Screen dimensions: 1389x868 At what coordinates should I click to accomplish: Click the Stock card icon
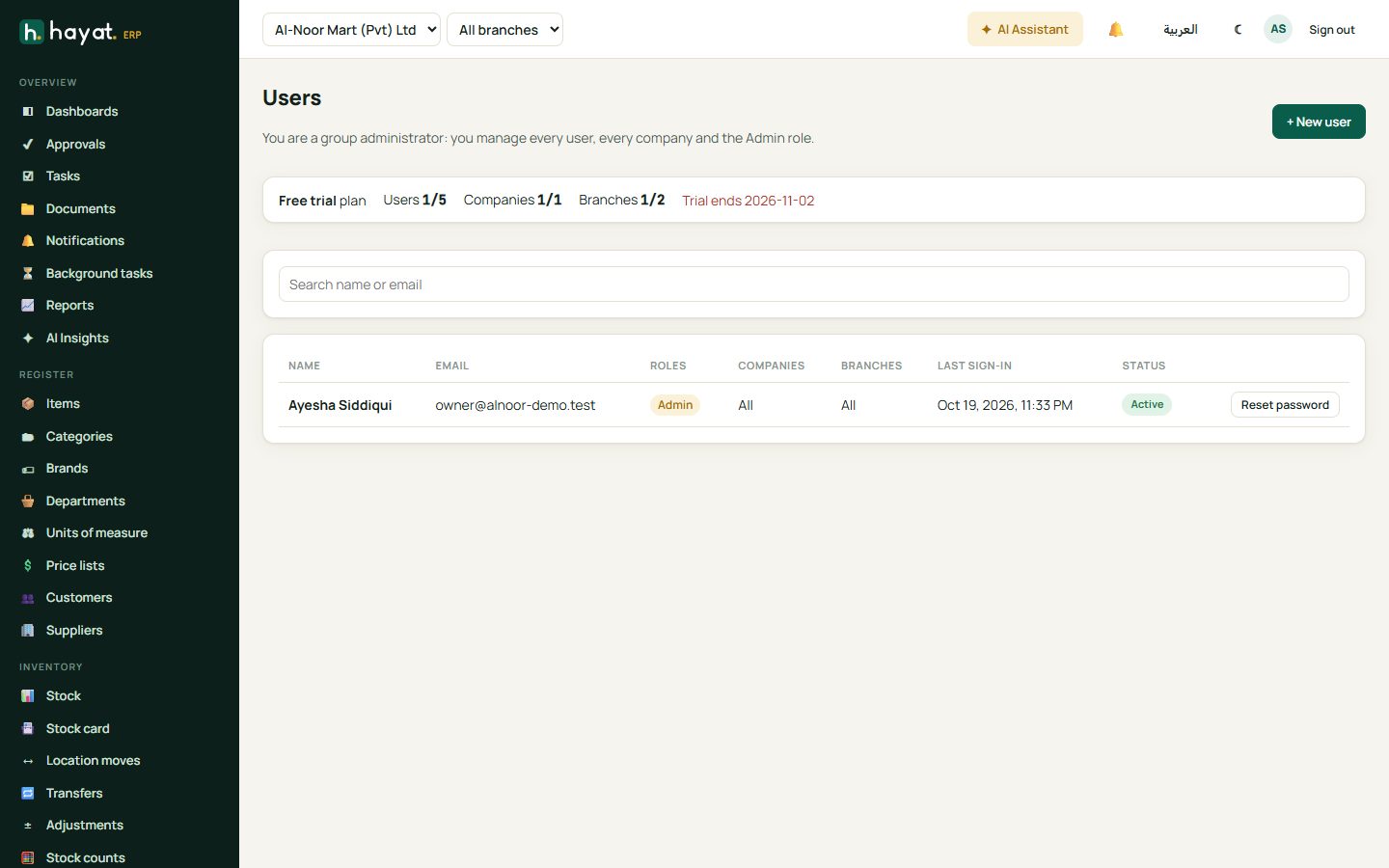28,729
